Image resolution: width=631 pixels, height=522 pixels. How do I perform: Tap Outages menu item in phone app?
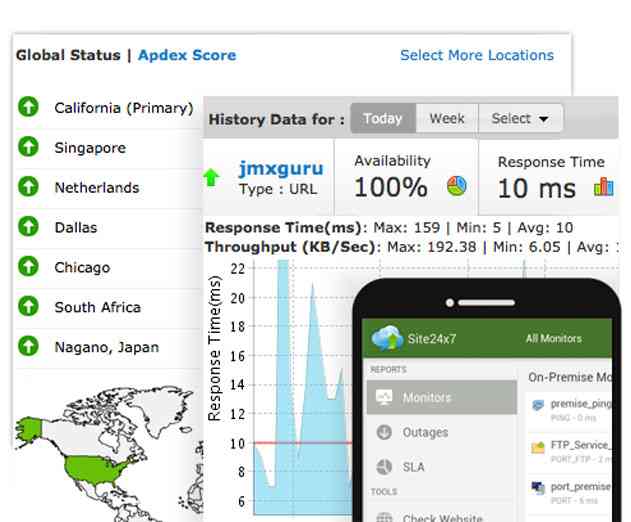(x=441, y=432)
